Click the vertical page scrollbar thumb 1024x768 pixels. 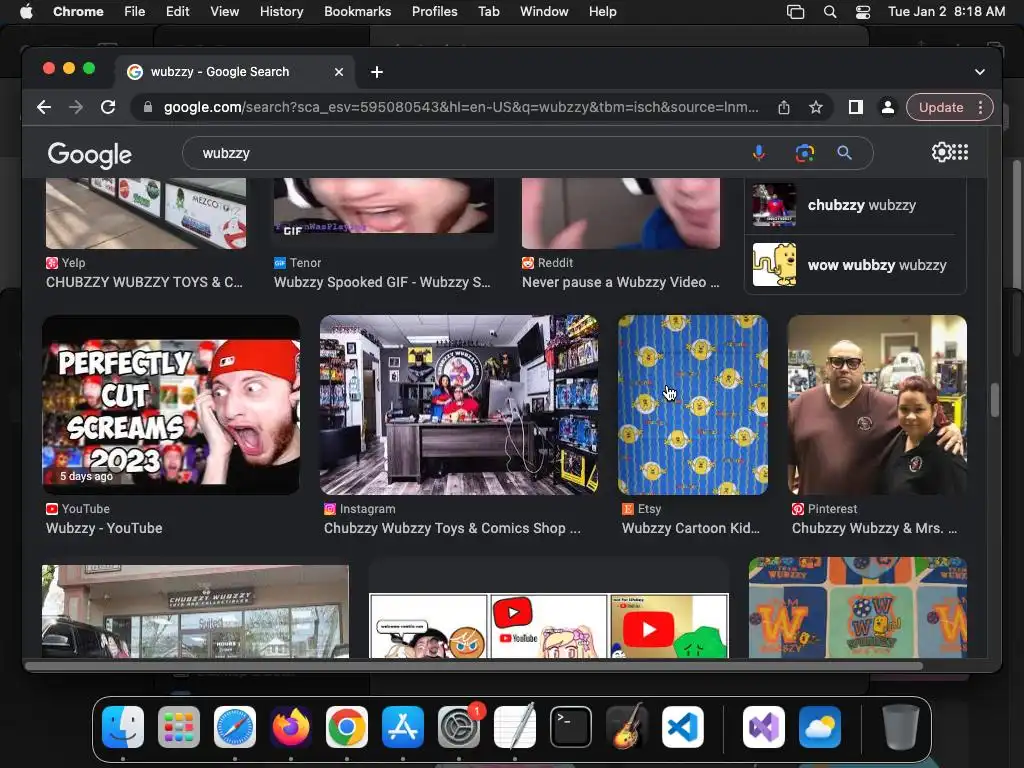[x=995, y=400]
